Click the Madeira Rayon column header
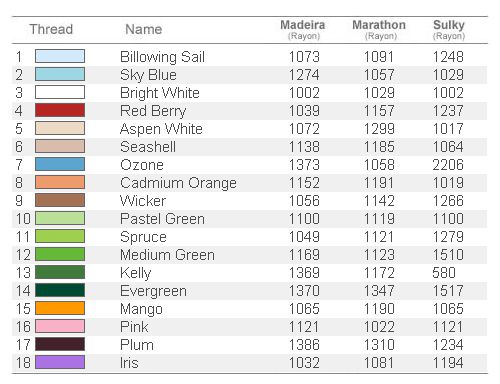 tap(303, 30)
